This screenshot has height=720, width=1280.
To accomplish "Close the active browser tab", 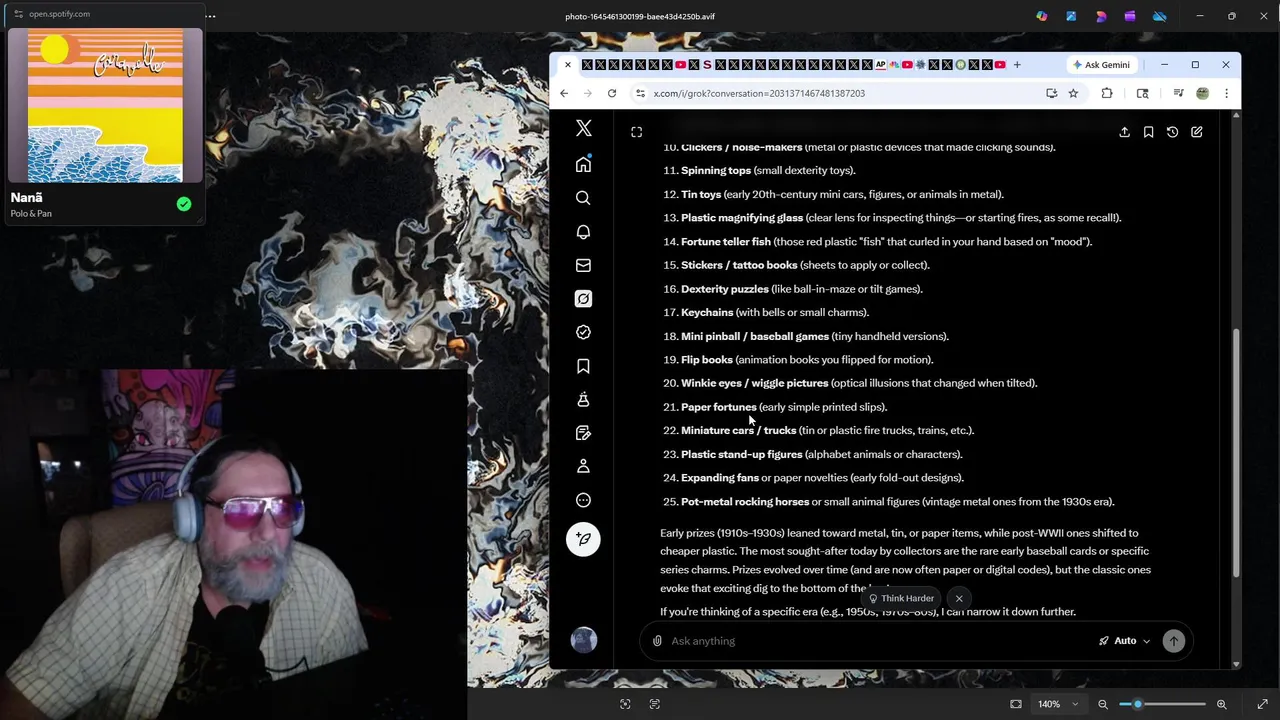I will pyautogui.click(x=567, y=65).
